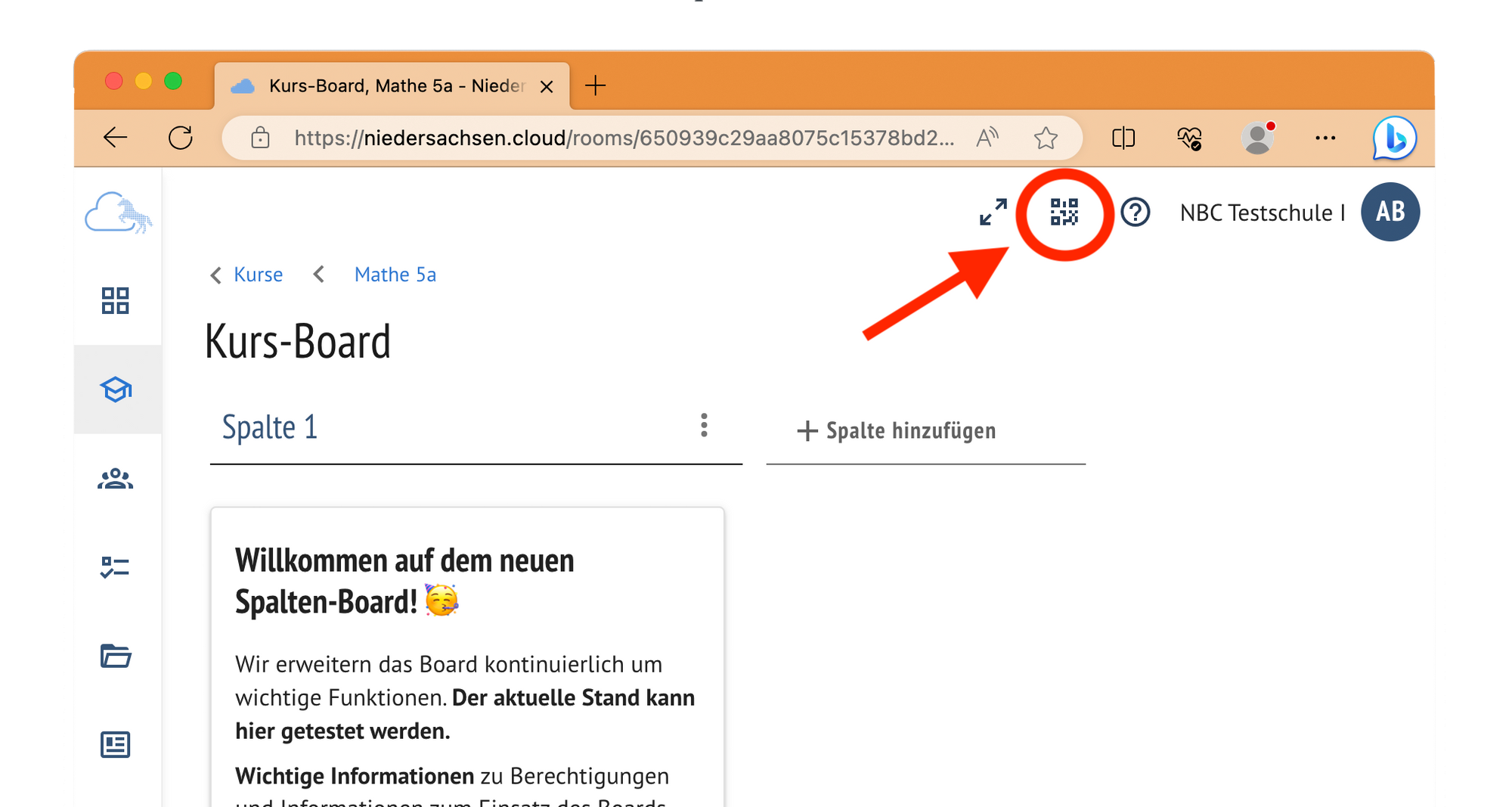Toggle the favorites star in address bar

click(1046, 138)
